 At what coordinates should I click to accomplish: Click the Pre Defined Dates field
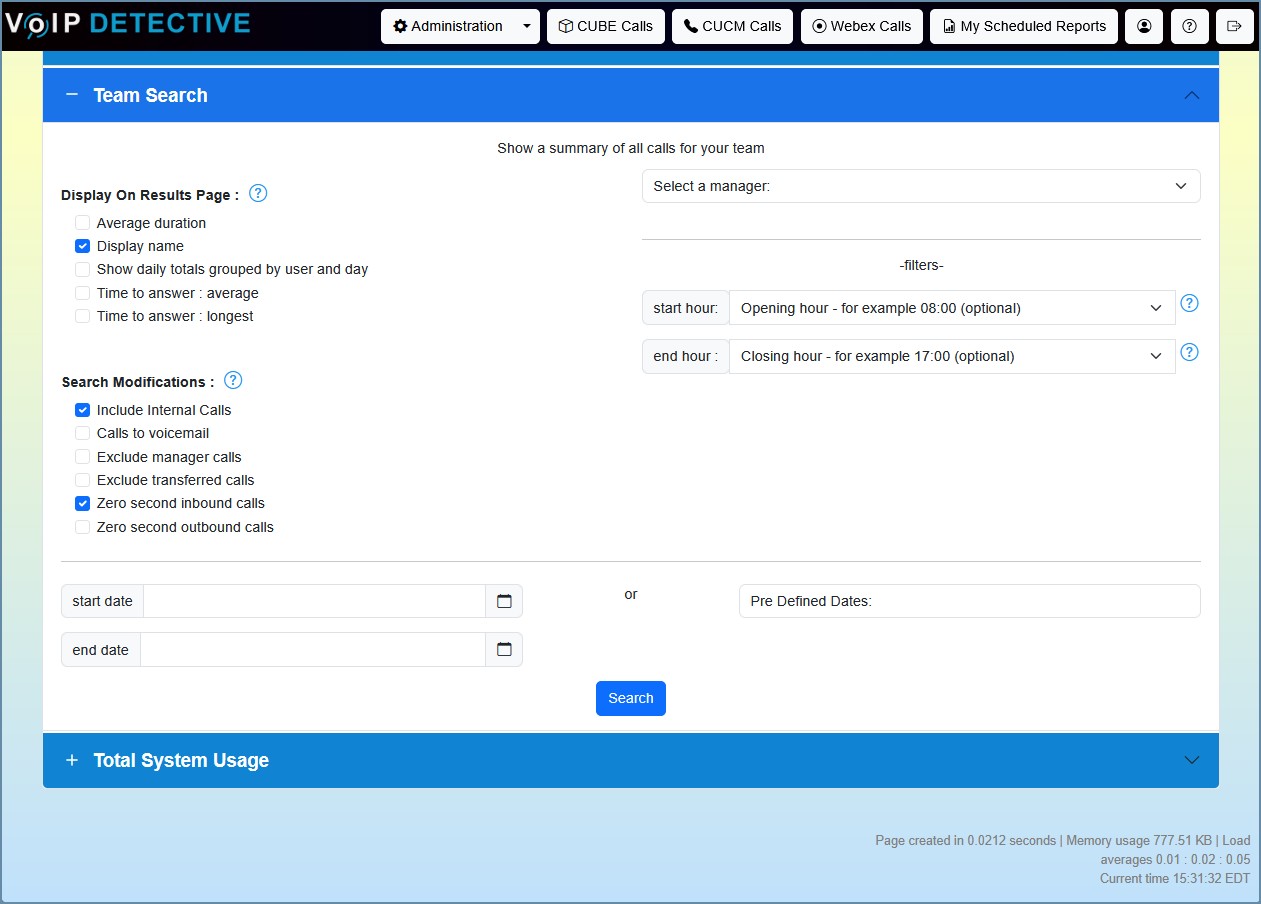[968, 602]
